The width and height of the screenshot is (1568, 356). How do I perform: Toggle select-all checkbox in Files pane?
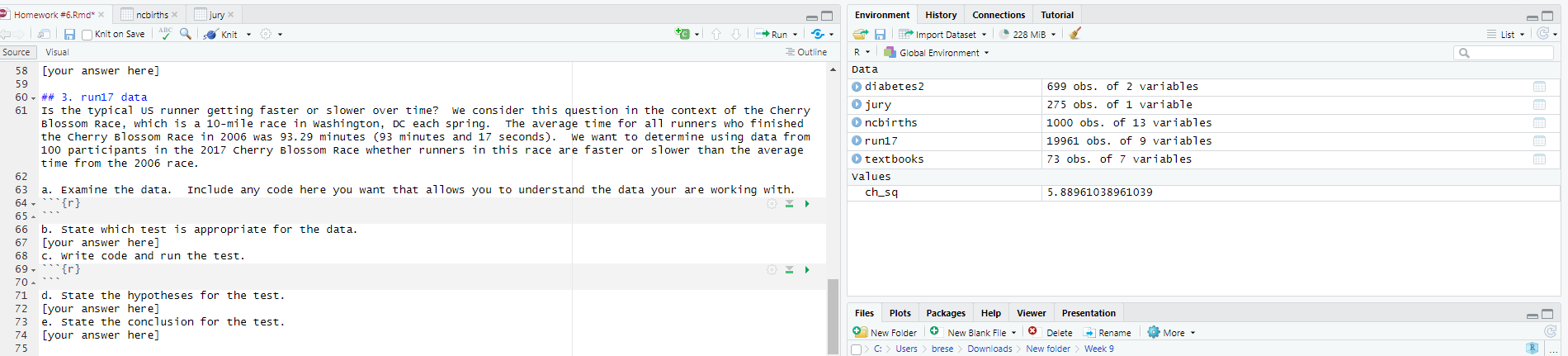(x=856, y=349)
